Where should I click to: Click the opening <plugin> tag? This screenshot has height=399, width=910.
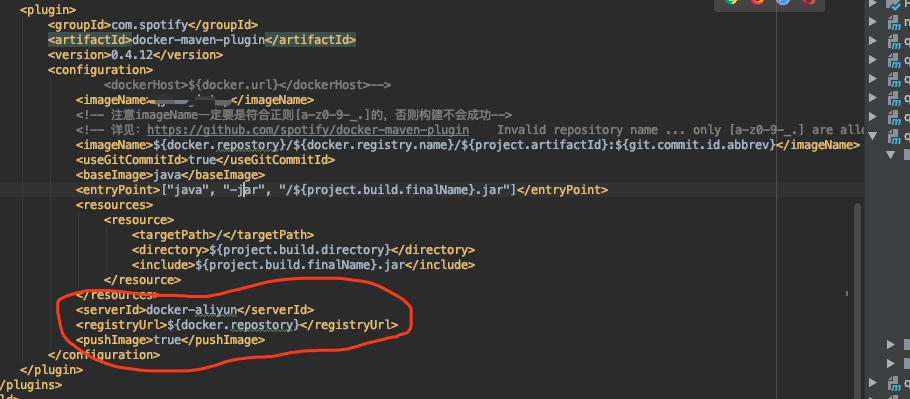[x=48, y=10]
